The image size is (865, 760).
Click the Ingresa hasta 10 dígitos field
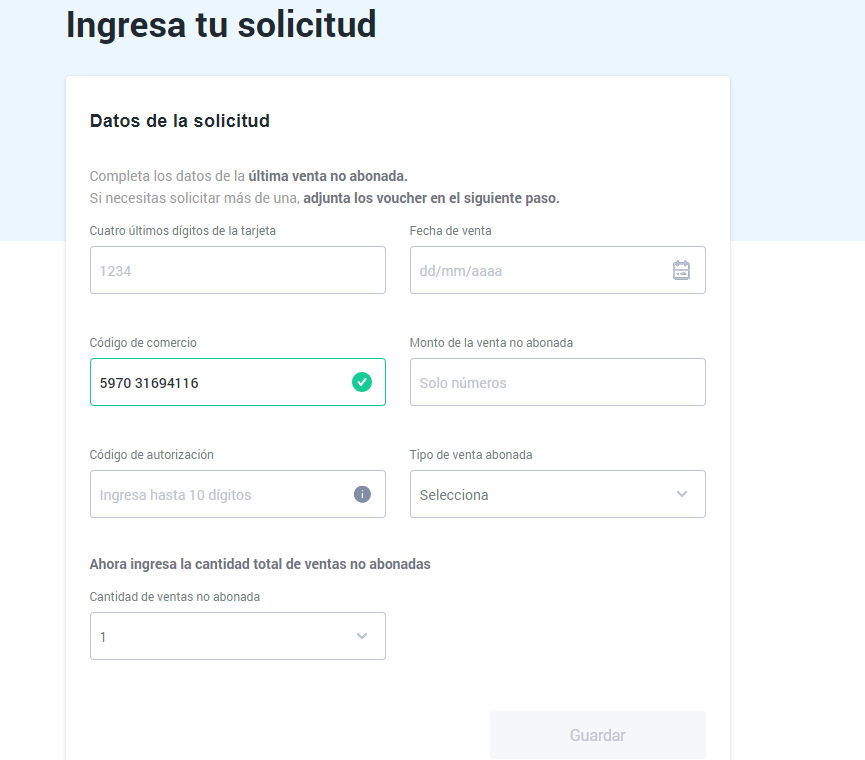click(238, 494)
